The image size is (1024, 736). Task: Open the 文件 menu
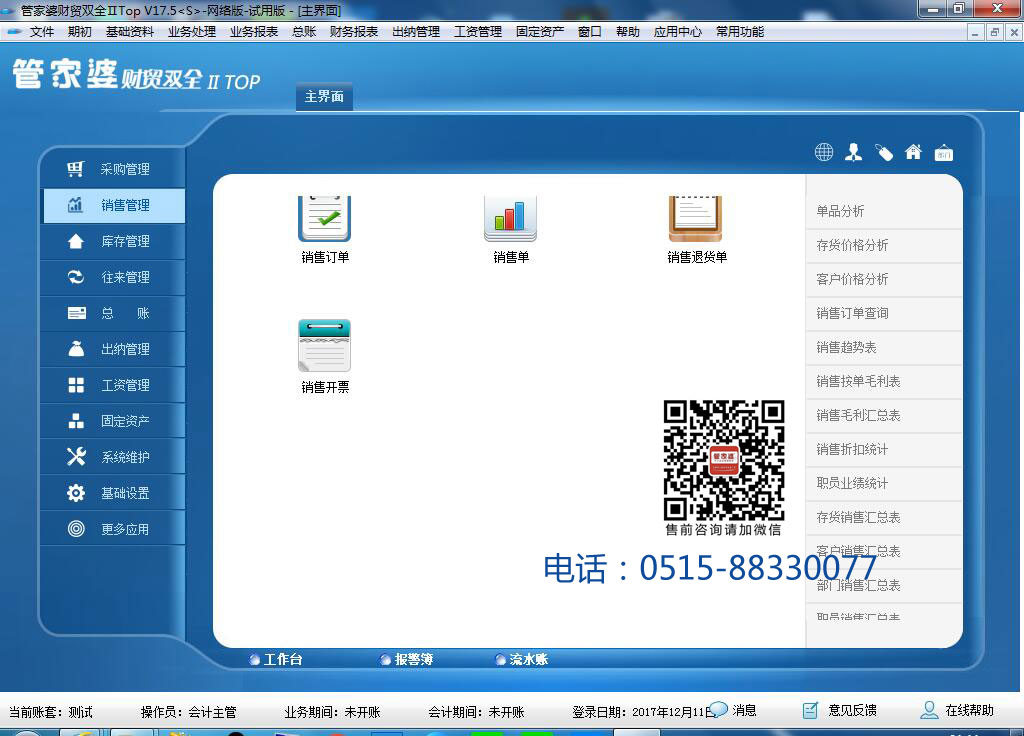tap(41, 31)
